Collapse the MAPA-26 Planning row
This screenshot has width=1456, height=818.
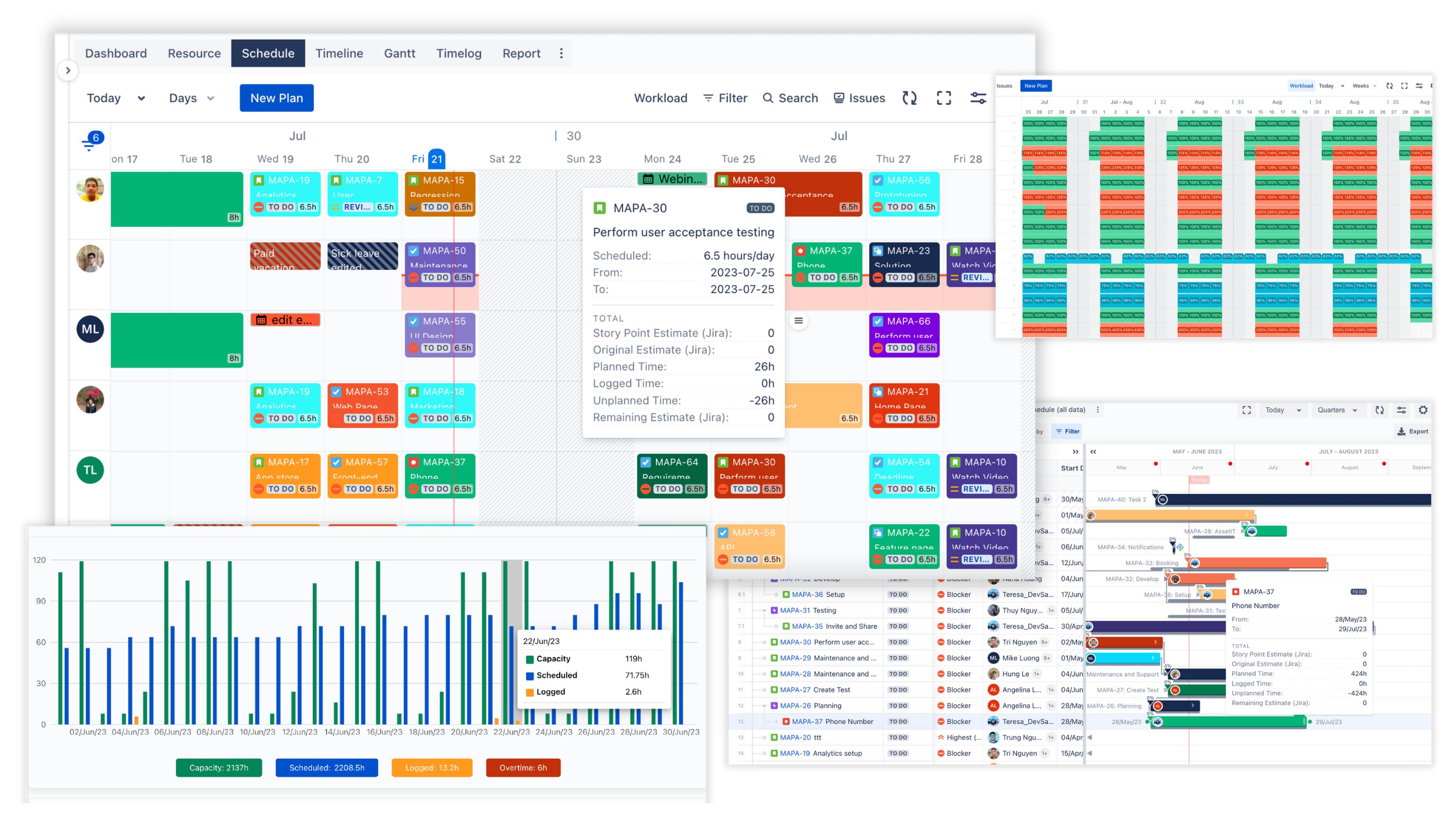pos(764,706)
